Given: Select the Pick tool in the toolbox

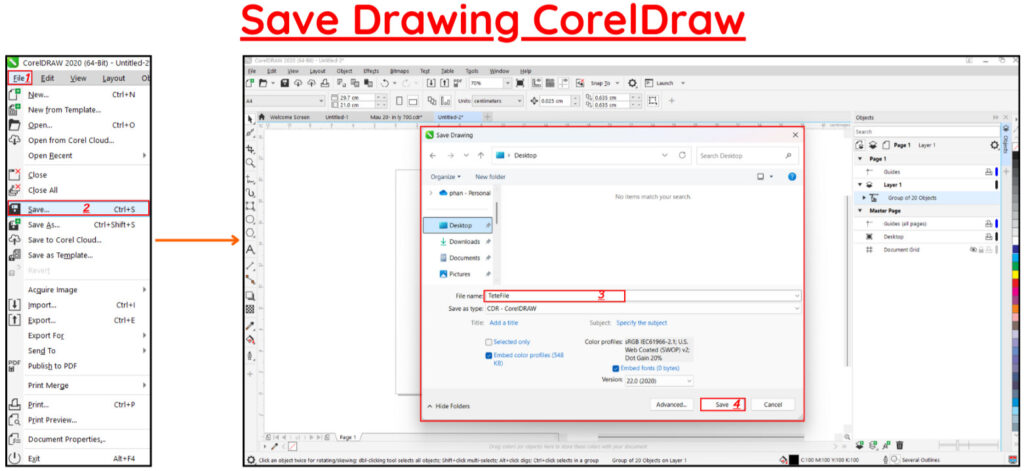Looking at the screenshot, I should pos(250,120).
